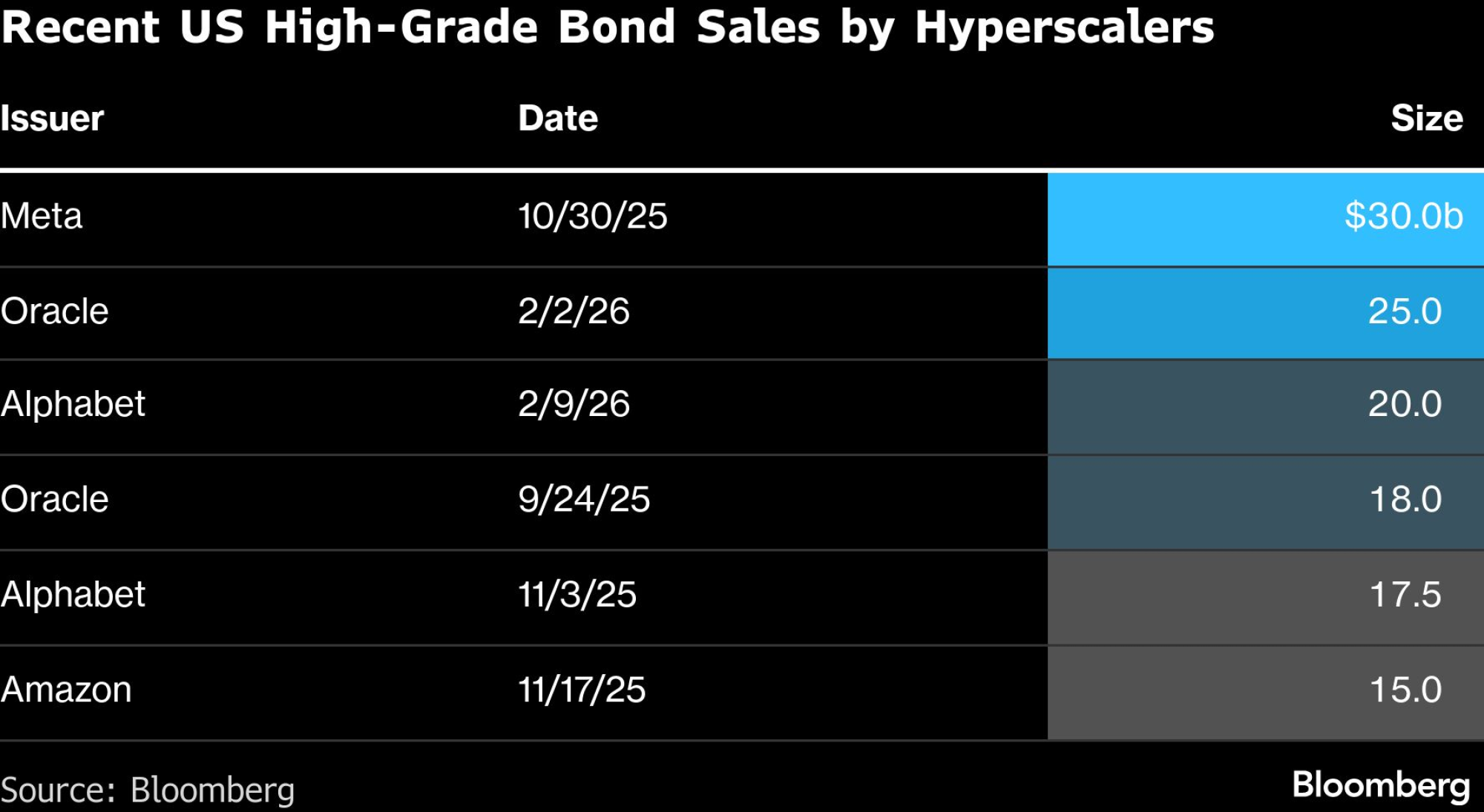Pick the blue 25.0 size cell
Image resolution: width=1484 pixels, height=812 pixels.
pos(1404,311)
